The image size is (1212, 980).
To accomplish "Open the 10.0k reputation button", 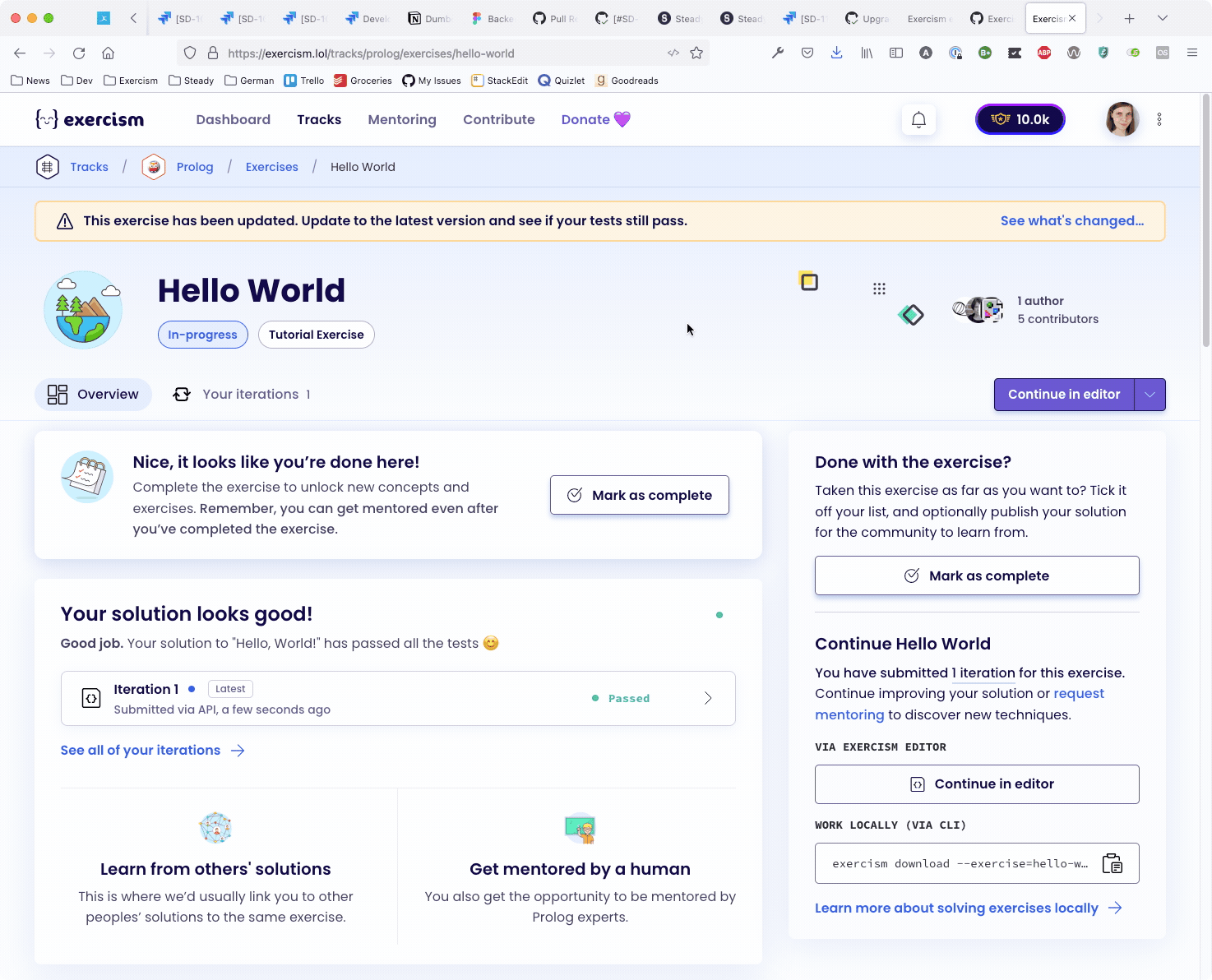I will (x=1020, y=120).
